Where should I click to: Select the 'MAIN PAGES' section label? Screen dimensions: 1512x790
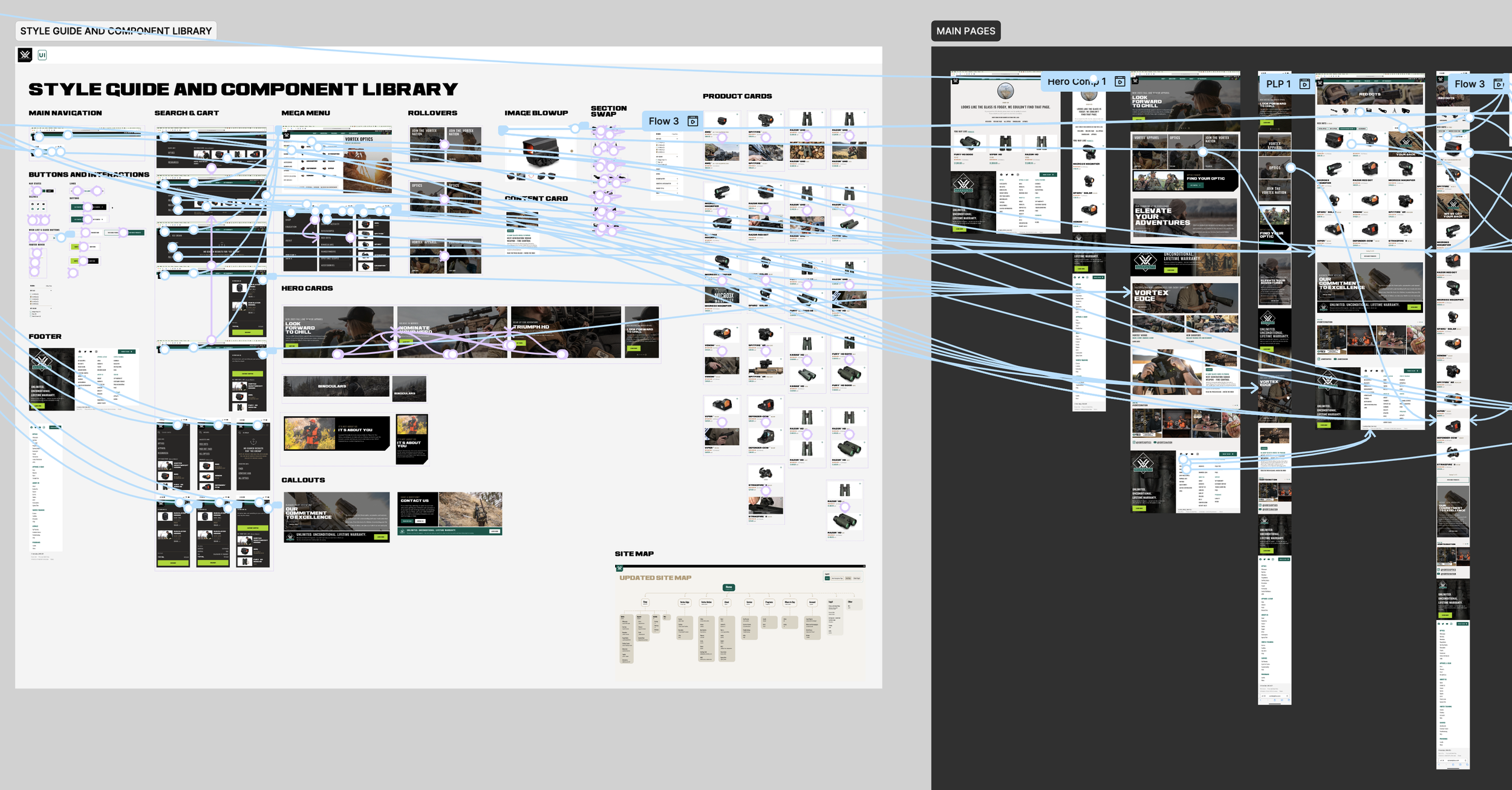click(965, 31)
